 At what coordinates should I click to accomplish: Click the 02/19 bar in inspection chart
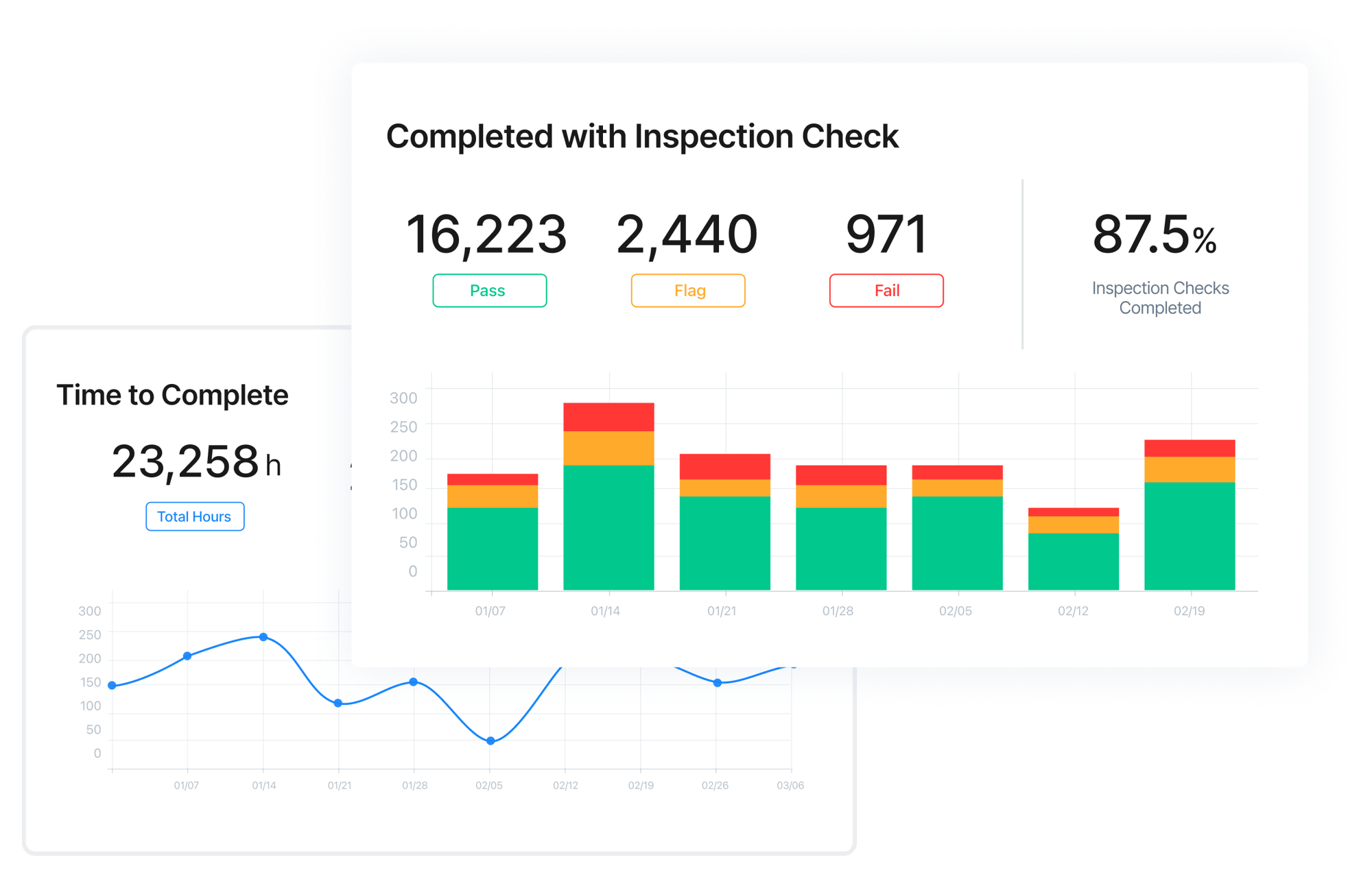click(1190, 514)
